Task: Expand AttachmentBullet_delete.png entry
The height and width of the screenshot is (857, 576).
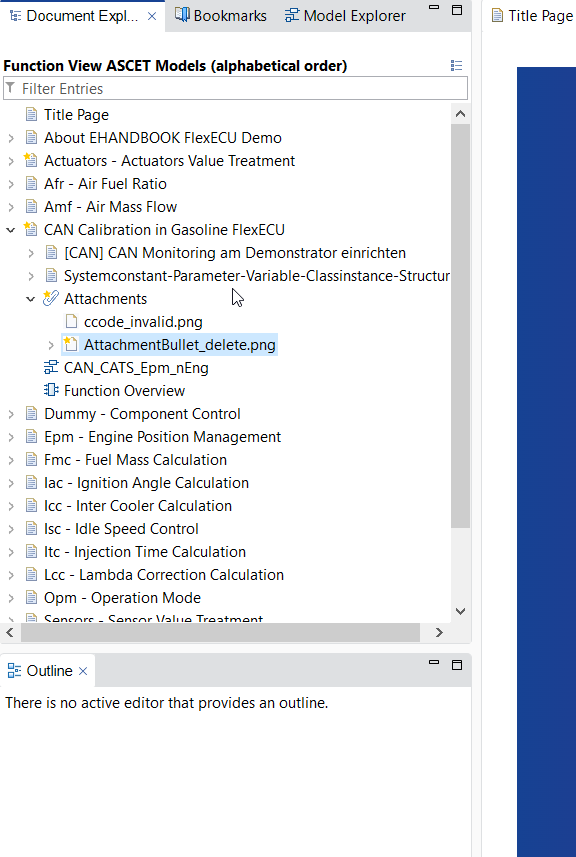Action: pyautogui.click(x=51, y=345)
